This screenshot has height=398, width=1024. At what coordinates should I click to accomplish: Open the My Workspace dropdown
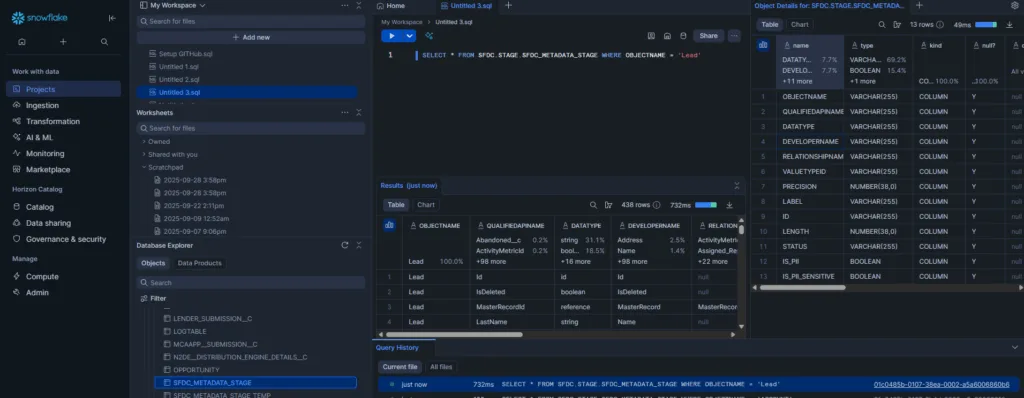(173, 5)
